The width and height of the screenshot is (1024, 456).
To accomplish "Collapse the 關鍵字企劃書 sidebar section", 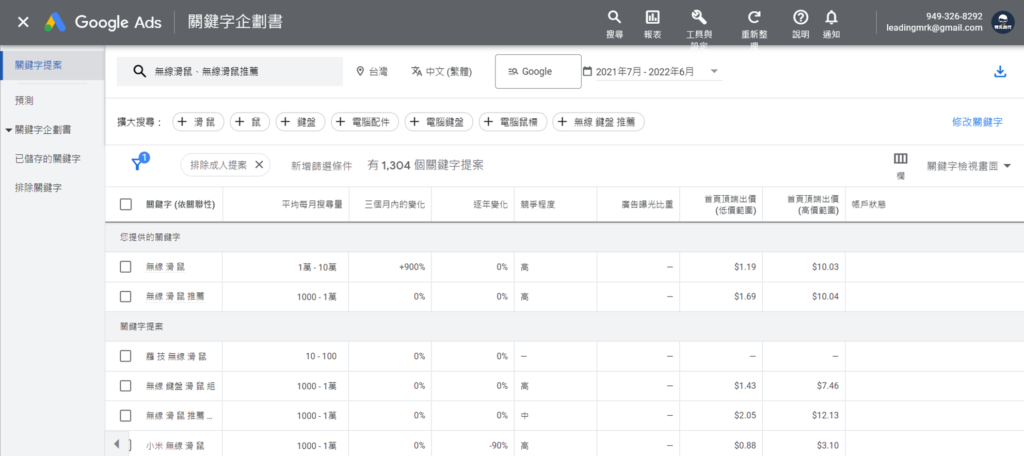I will click(x=8, y=130).
